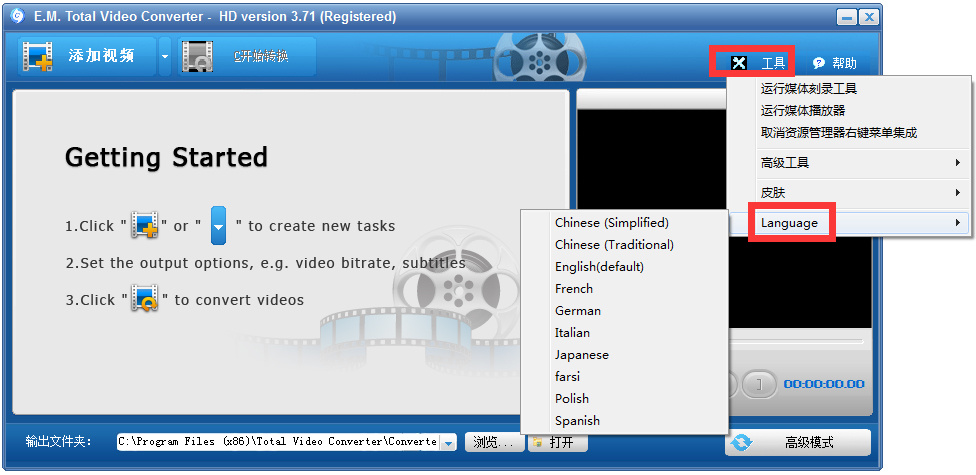Image resolution: width=976 pixels, height=475 pixels.
Task: Pick Spanish from the language list
Action: pyautogui.click(x=624, y=421)
